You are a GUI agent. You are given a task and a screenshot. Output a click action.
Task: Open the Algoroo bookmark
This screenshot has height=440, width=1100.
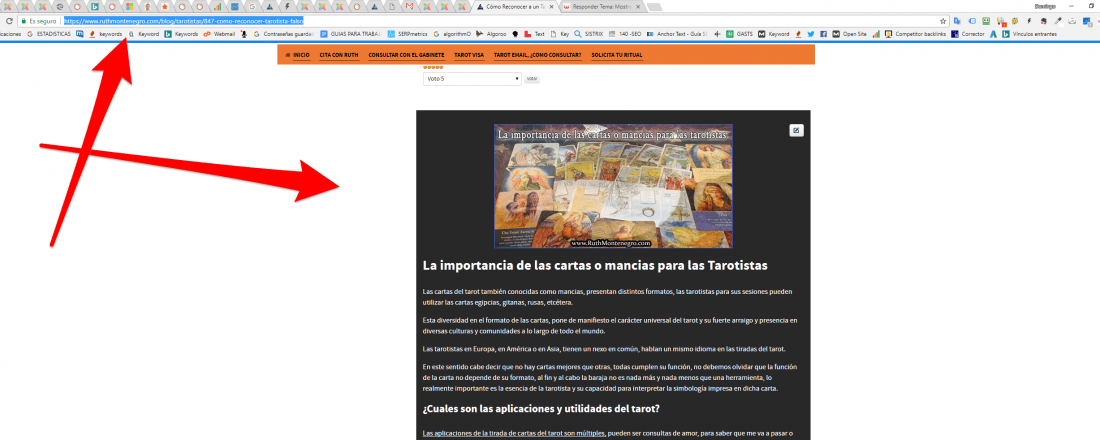[491, 34]
